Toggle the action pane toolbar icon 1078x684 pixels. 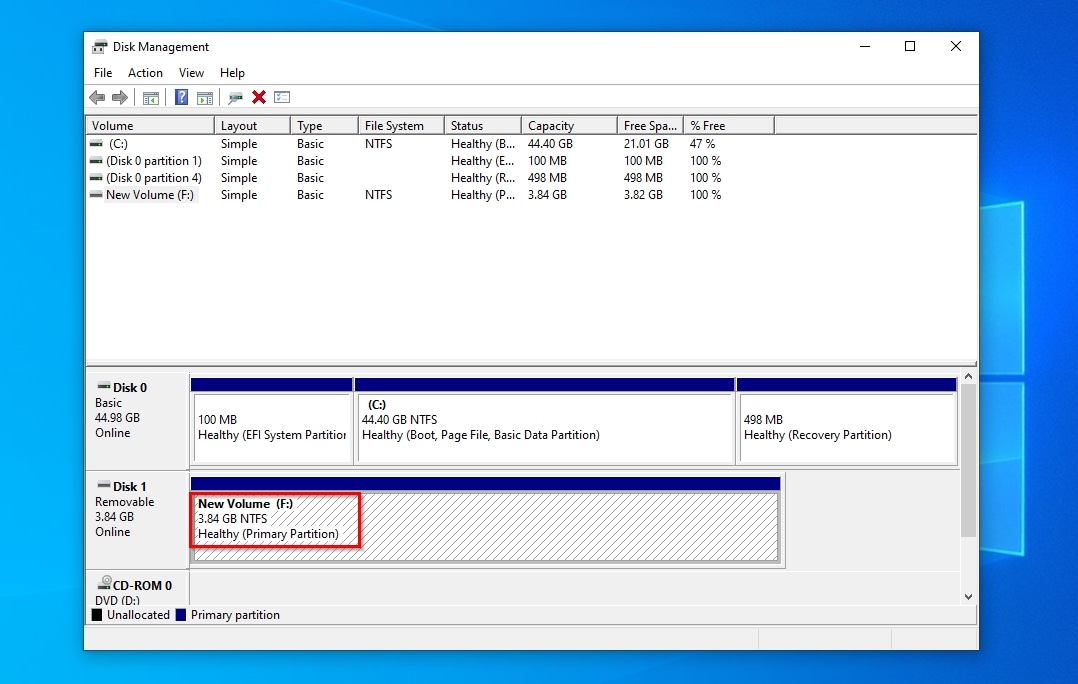pos(205,98)
